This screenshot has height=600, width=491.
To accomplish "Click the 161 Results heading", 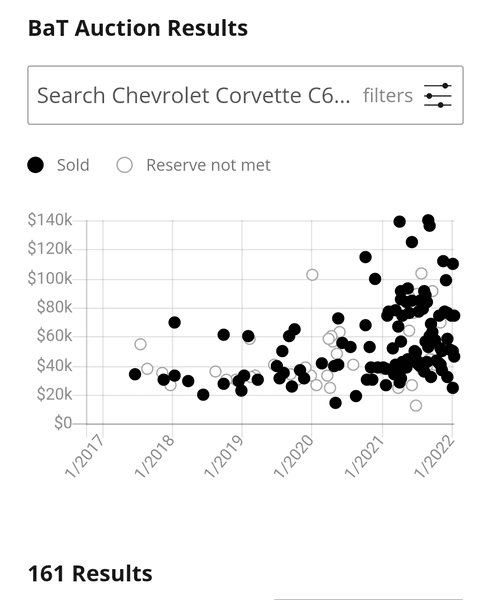I will point(90,573).
